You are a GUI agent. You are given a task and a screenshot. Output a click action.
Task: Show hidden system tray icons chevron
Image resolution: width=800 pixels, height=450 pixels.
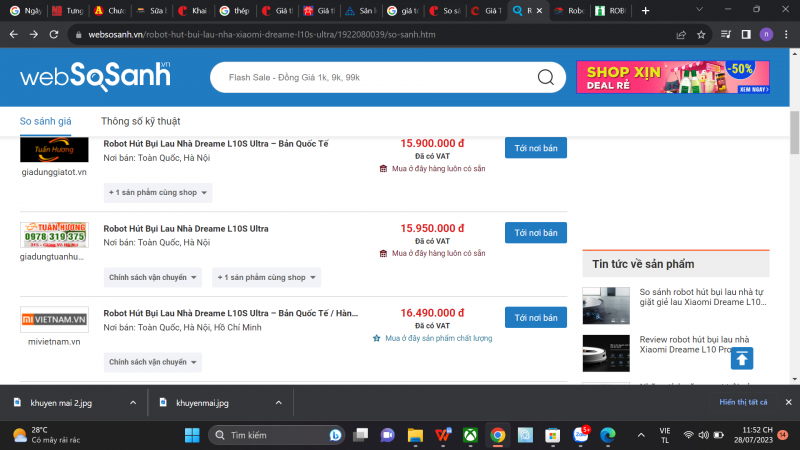coord(641,435)
